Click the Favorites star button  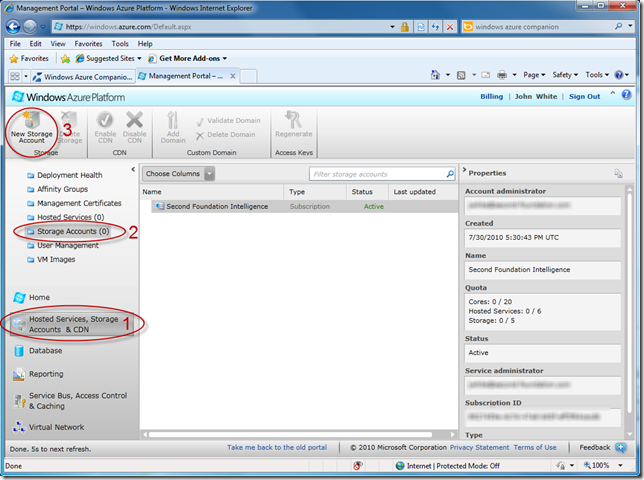point(29,59)
